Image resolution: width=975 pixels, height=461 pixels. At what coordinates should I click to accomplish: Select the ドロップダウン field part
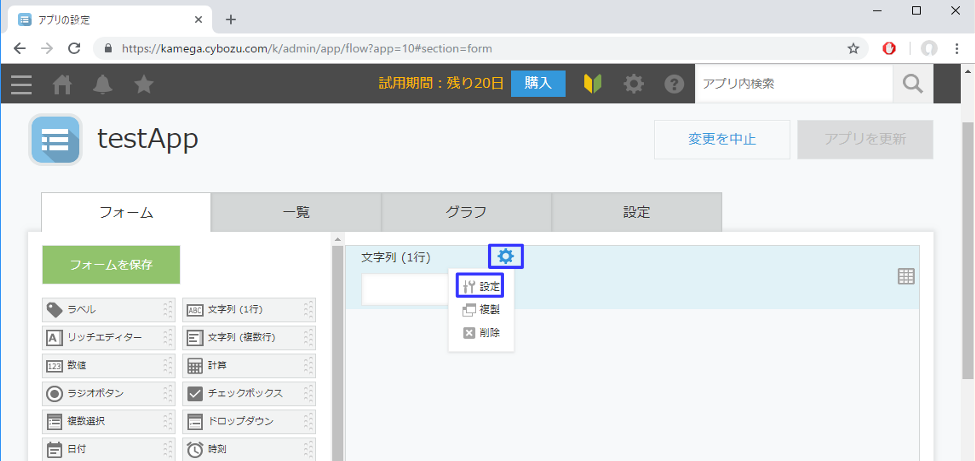249,421
